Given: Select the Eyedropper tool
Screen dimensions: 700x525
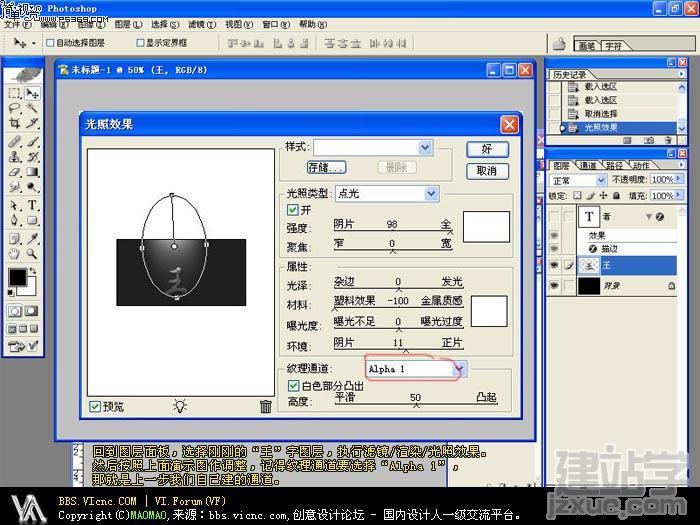Looking at the screenshot, I should [x=32, y=239].
